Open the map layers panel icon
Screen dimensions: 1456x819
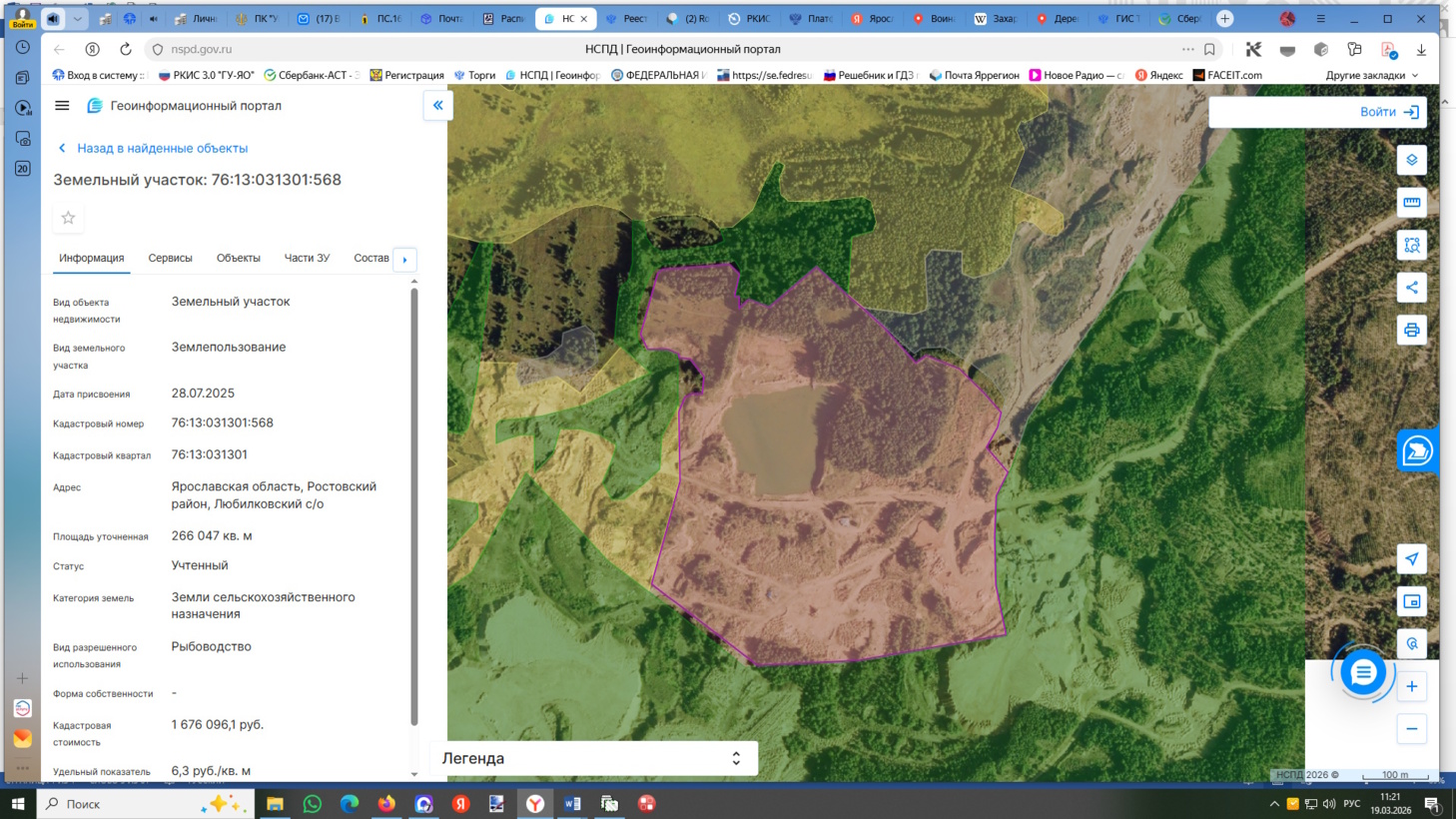click(x=1411, y=160)
